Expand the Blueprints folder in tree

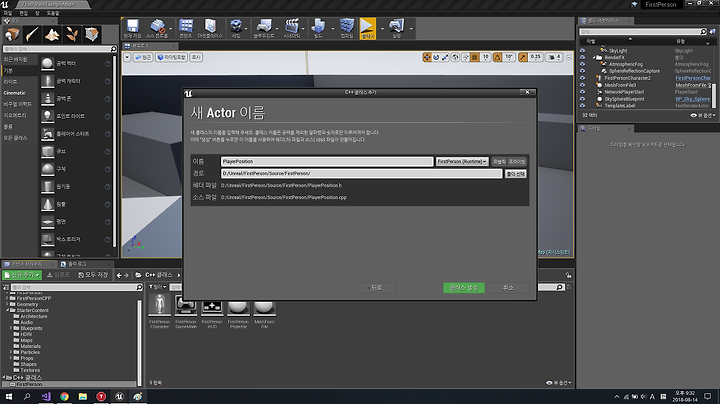[x=11, y=328]
